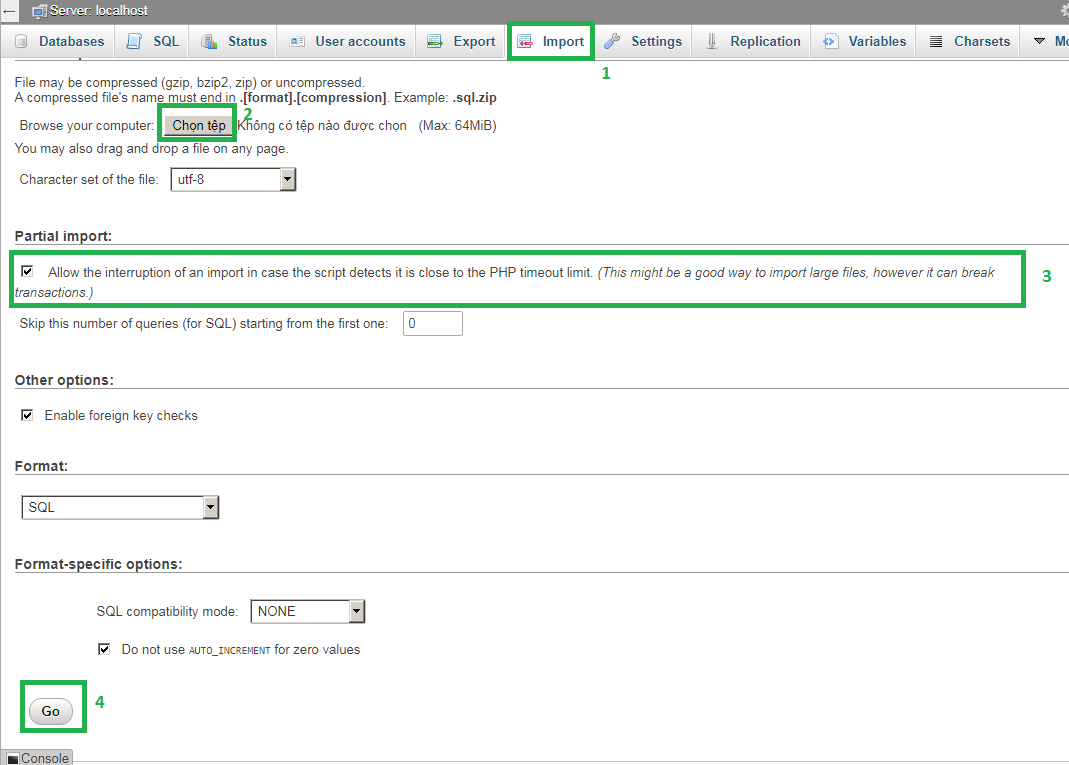Select the Import tab
Screen dimensions: 1069x765
[550, 42]
